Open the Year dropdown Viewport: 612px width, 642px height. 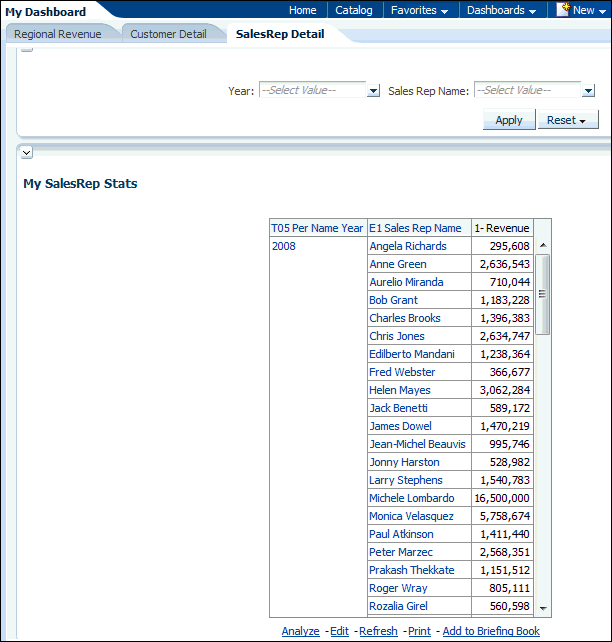pyautogui.click(x=373, y=91)
